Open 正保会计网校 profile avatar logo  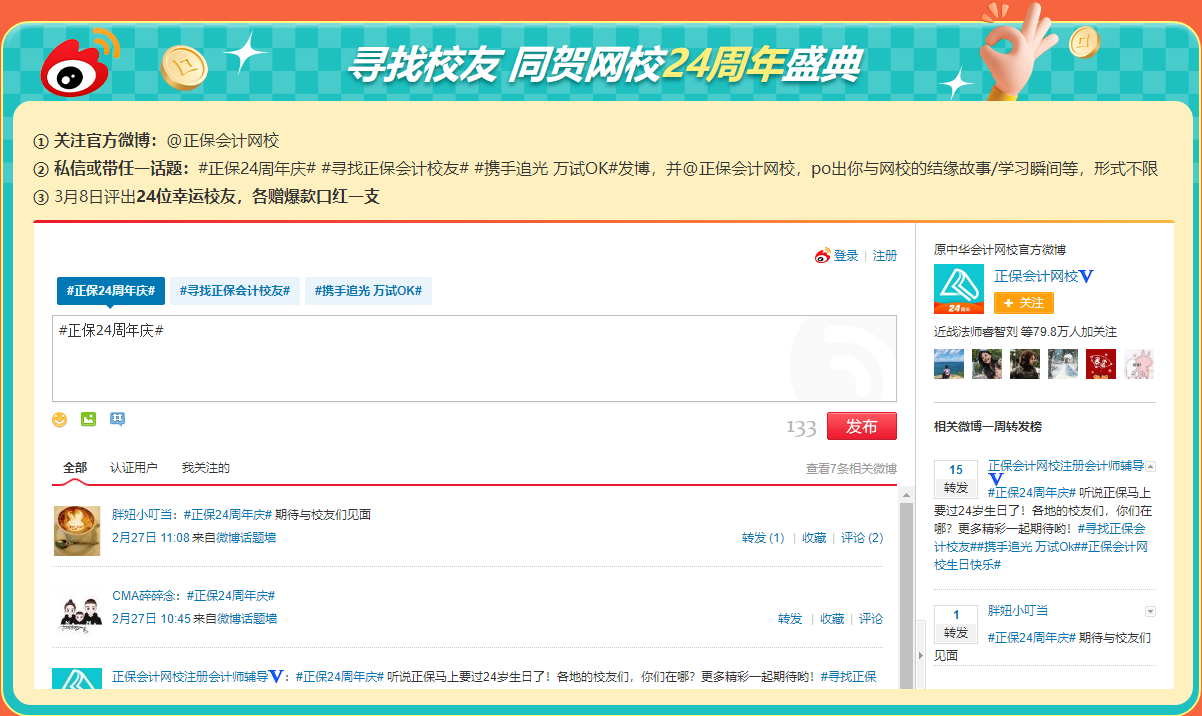coord(959,290)
